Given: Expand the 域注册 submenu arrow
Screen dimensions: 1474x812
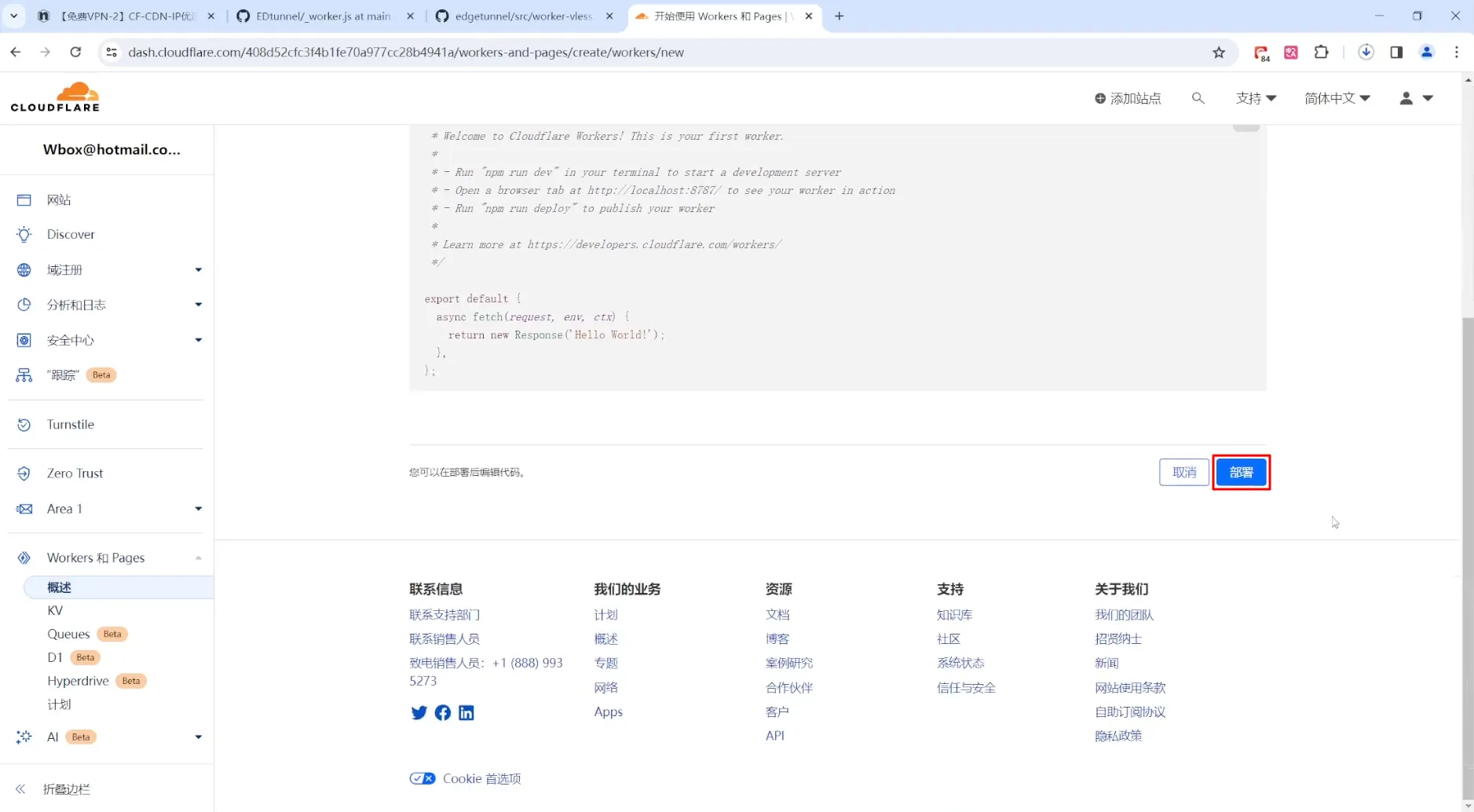Looking at the screenshot, I should click(199, 270).
